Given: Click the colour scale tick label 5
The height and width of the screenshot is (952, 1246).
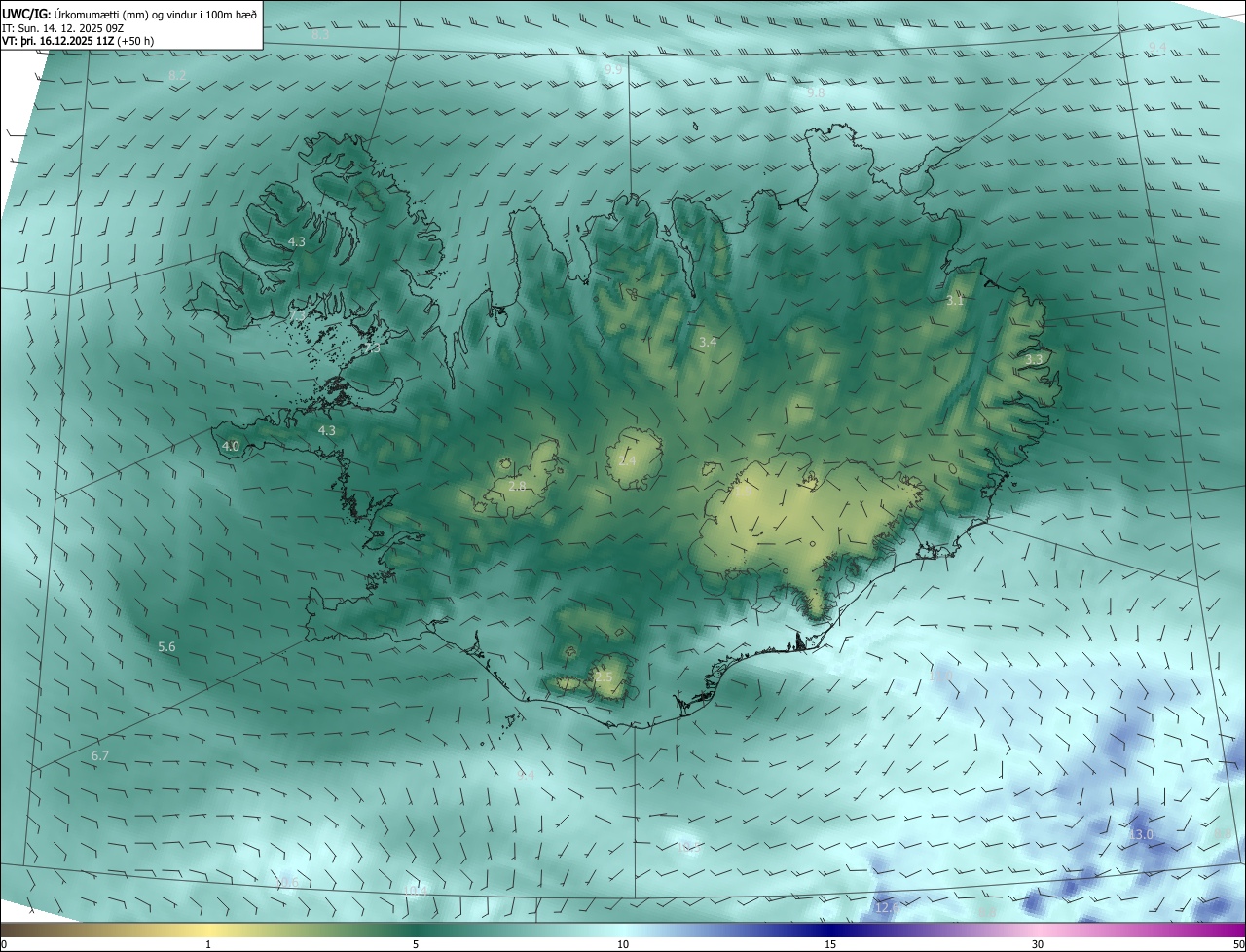Looking at the screenshot, I should [x=416, y=944].
